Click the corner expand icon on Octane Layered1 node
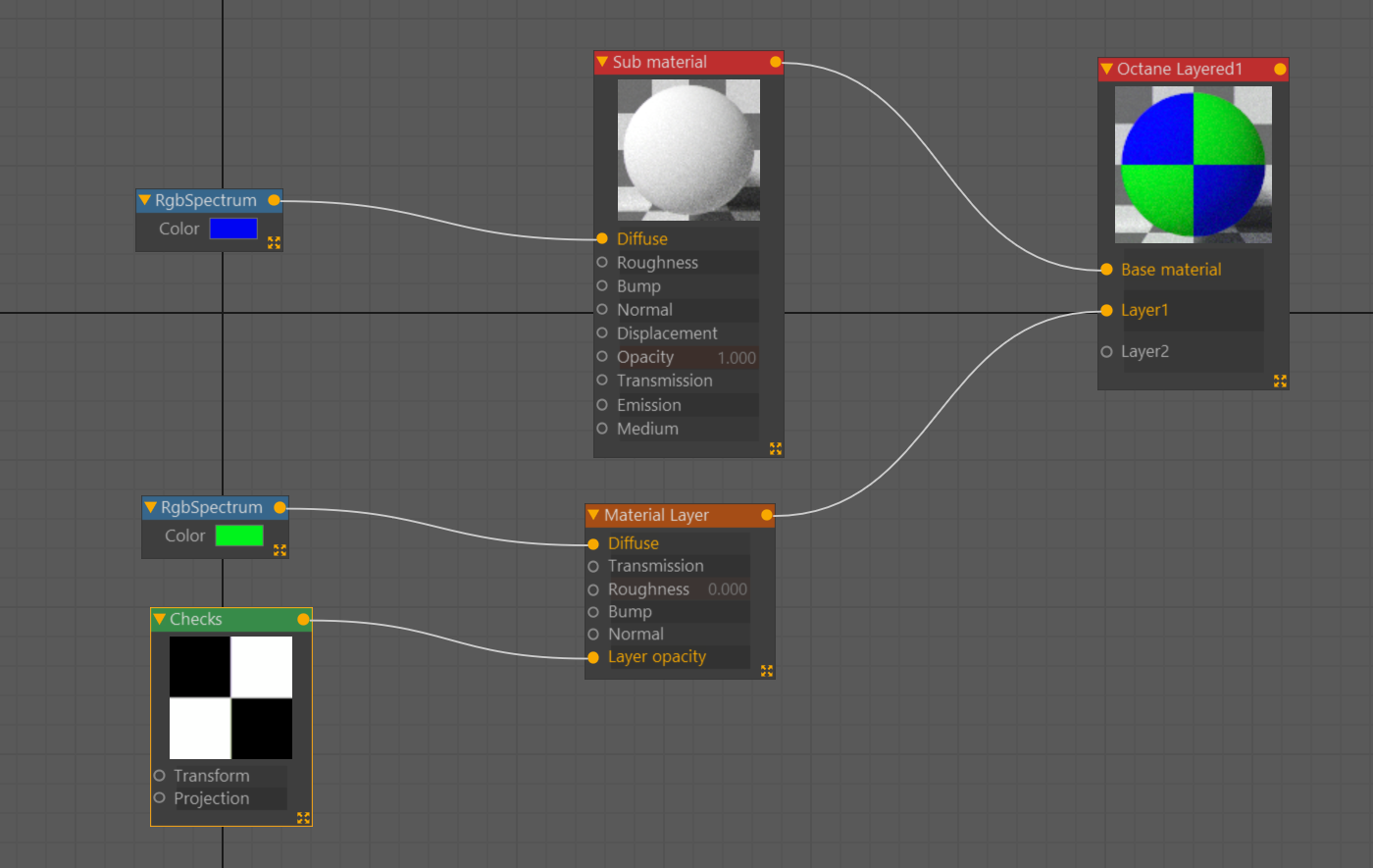This screenshot has width=1373, height=868. pyautogui.click(x=1280, y=381)
